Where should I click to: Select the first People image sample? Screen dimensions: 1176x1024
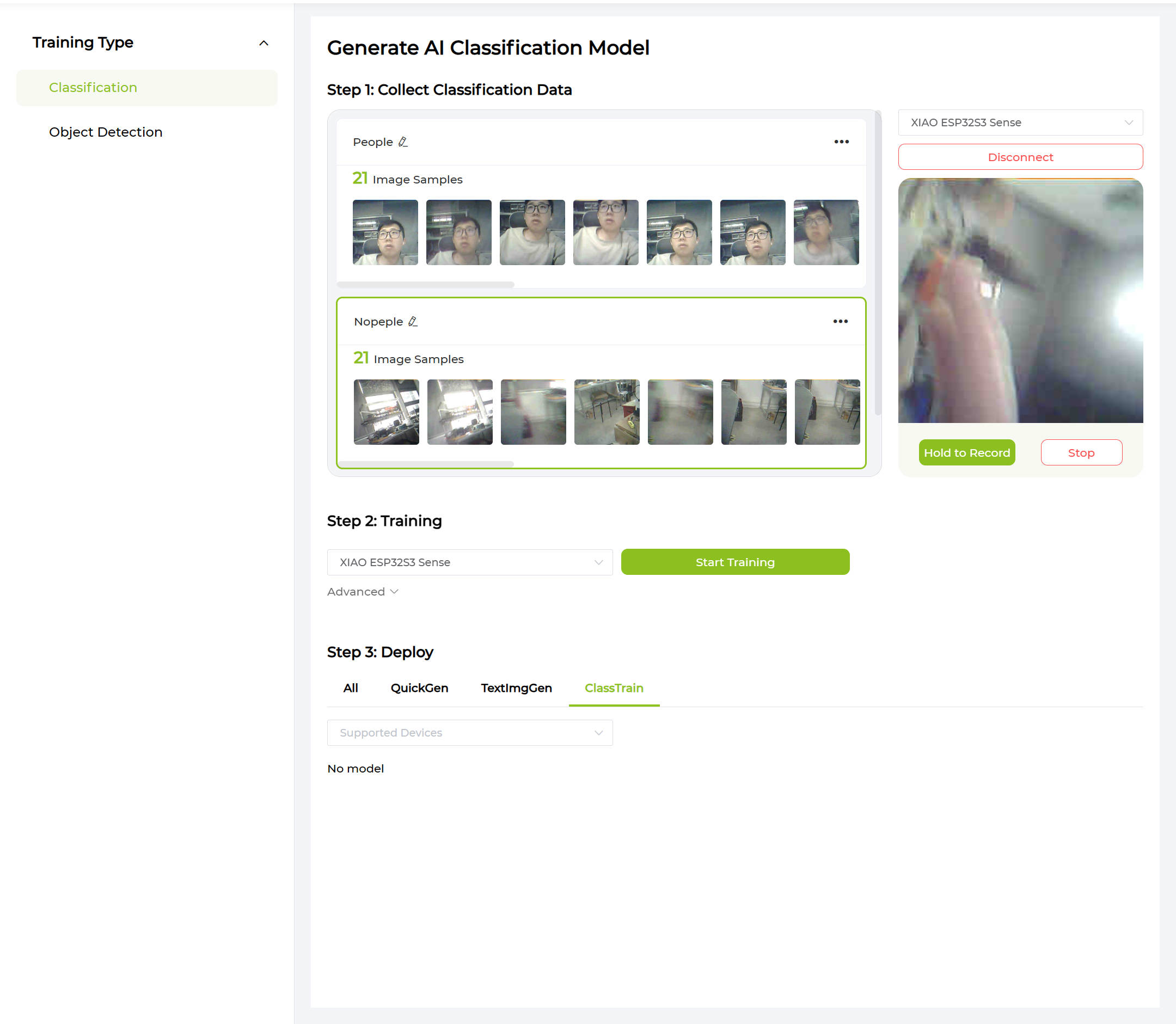click(x=385, y=232)
